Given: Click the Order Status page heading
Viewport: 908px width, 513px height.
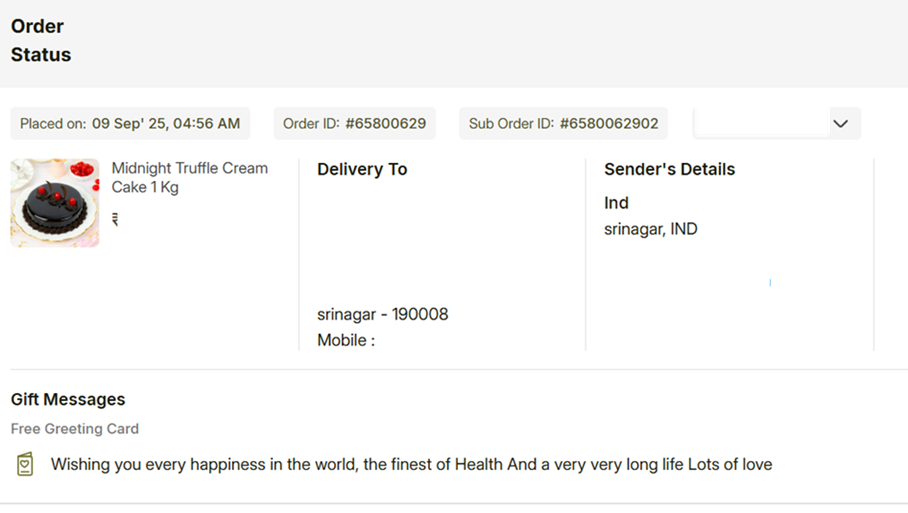Looking at the screenshot, I should coord(41,41).
